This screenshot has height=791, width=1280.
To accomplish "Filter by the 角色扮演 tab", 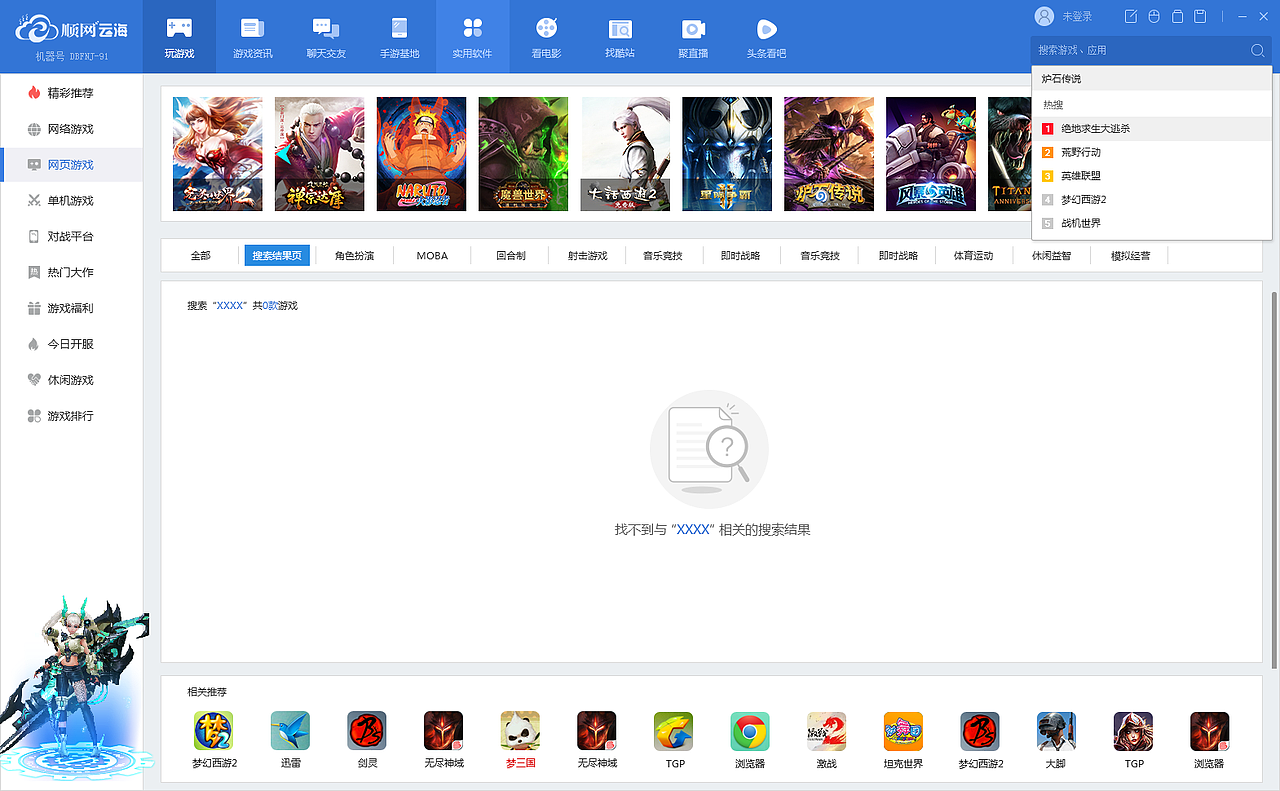I will click(x=355, y=256).
